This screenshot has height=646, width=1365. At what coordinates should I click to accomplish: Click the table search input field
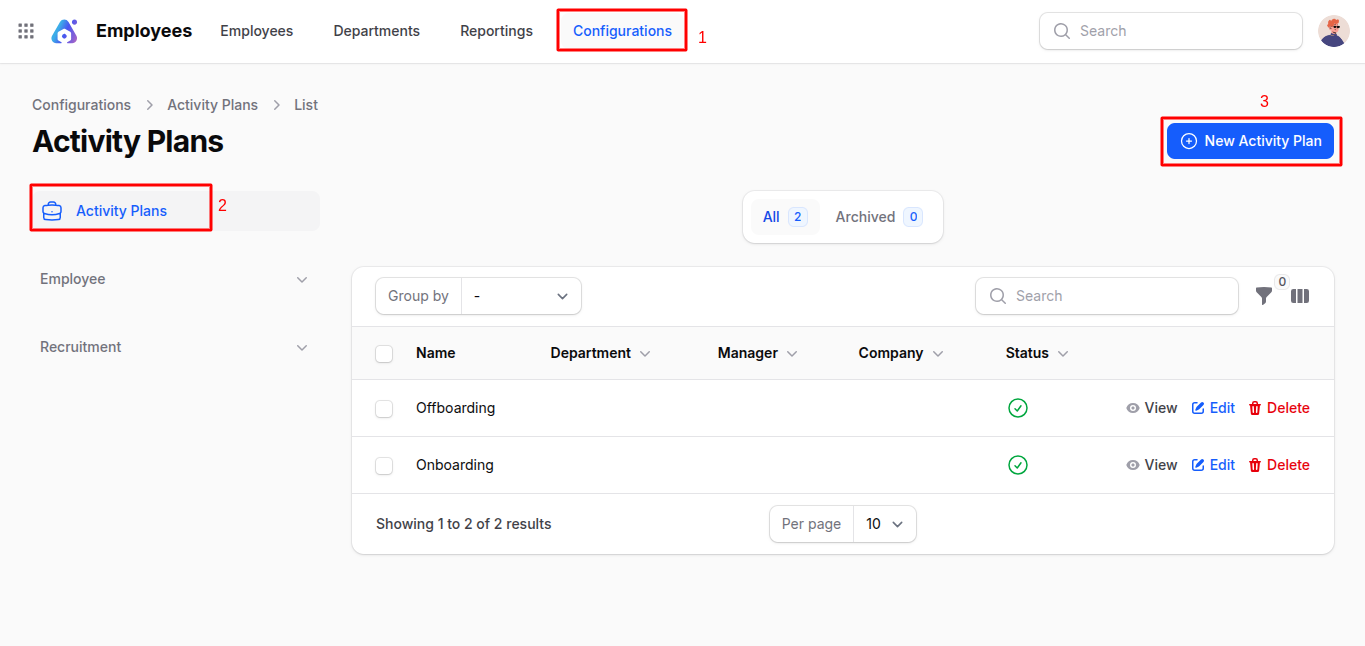click(1106, 296)
